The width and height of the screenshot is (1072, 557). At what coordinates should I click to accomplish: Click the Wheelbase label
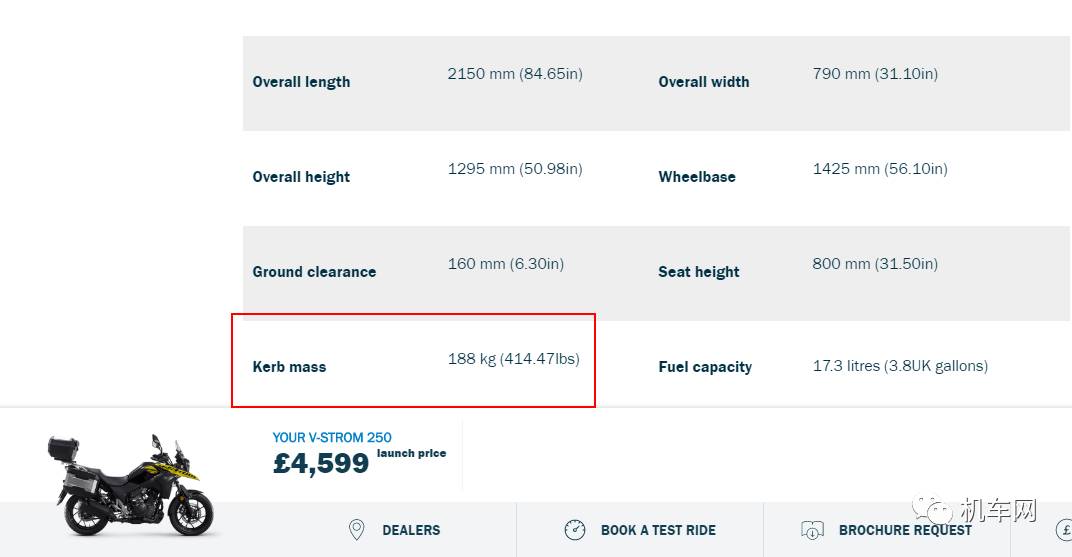697,177
